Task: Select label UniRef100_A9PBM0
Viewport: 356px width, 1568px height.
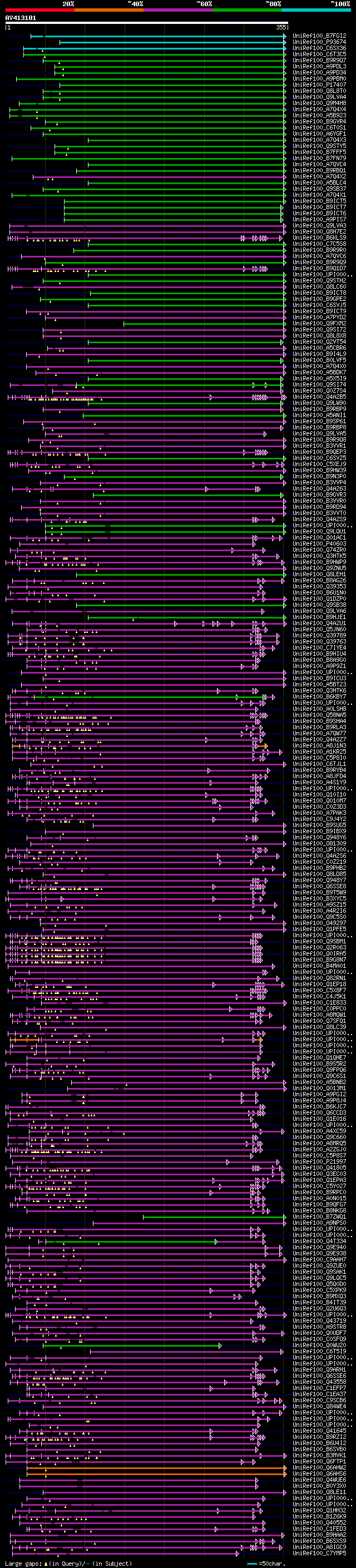Action: [319, 78]
